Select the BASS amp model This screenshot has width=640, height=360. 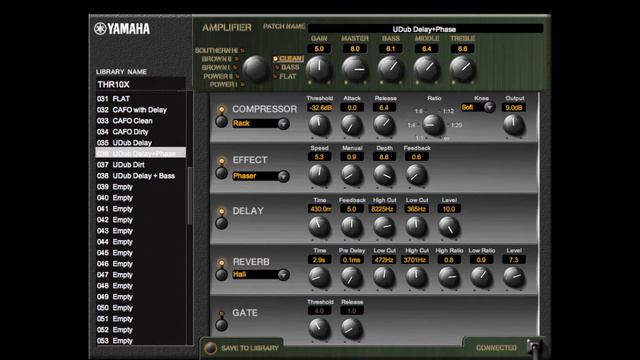coord(287,67)
